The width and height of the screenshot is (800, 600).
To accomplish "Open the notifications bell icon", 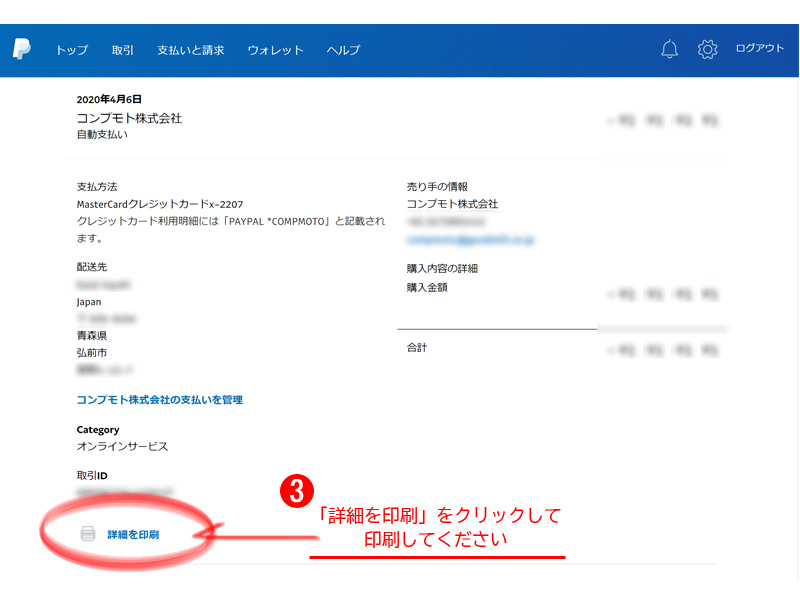I will [669, 49].
